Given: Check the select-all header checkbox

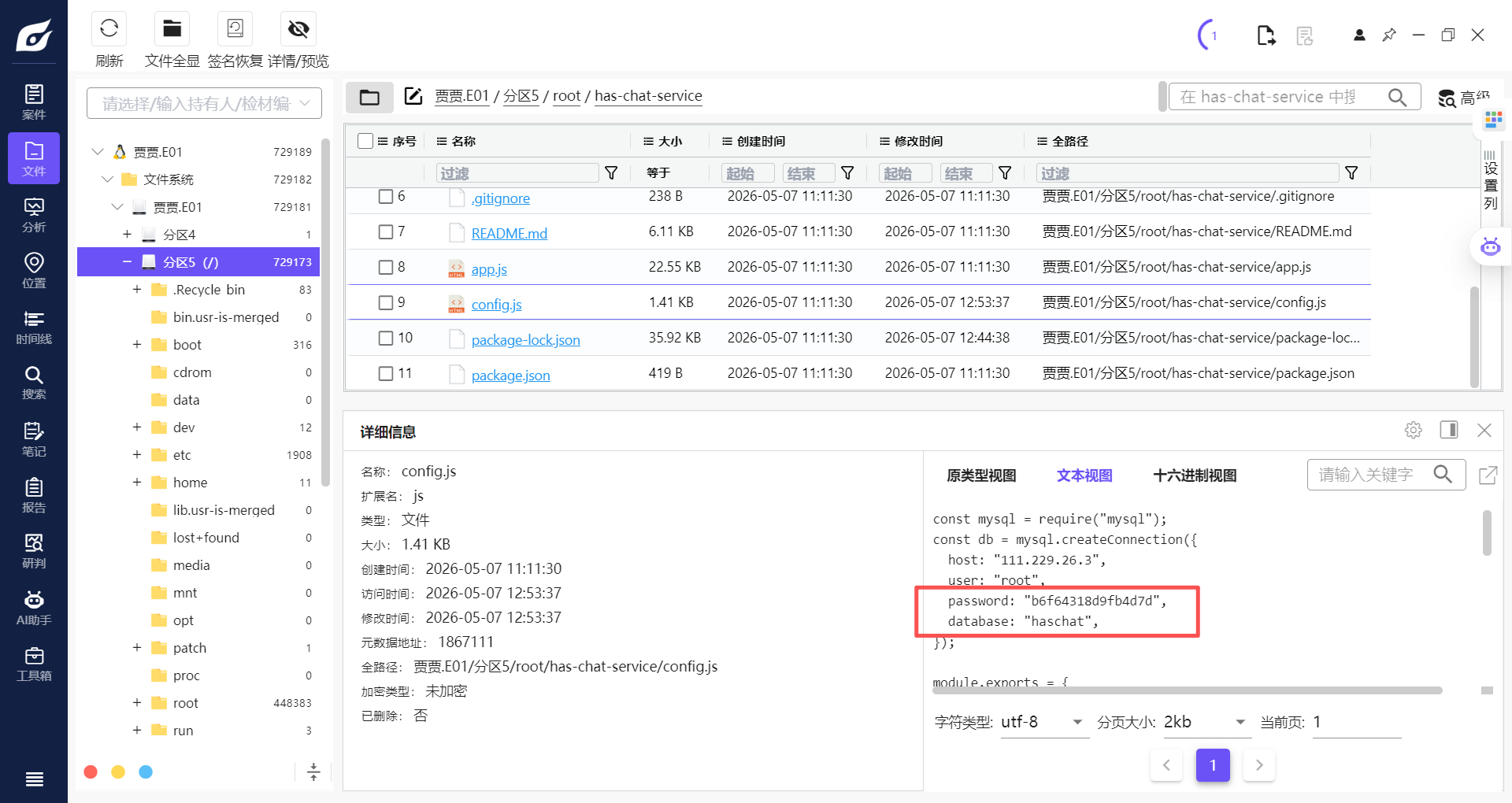Looking at the screenshot, I should [365, 141].
